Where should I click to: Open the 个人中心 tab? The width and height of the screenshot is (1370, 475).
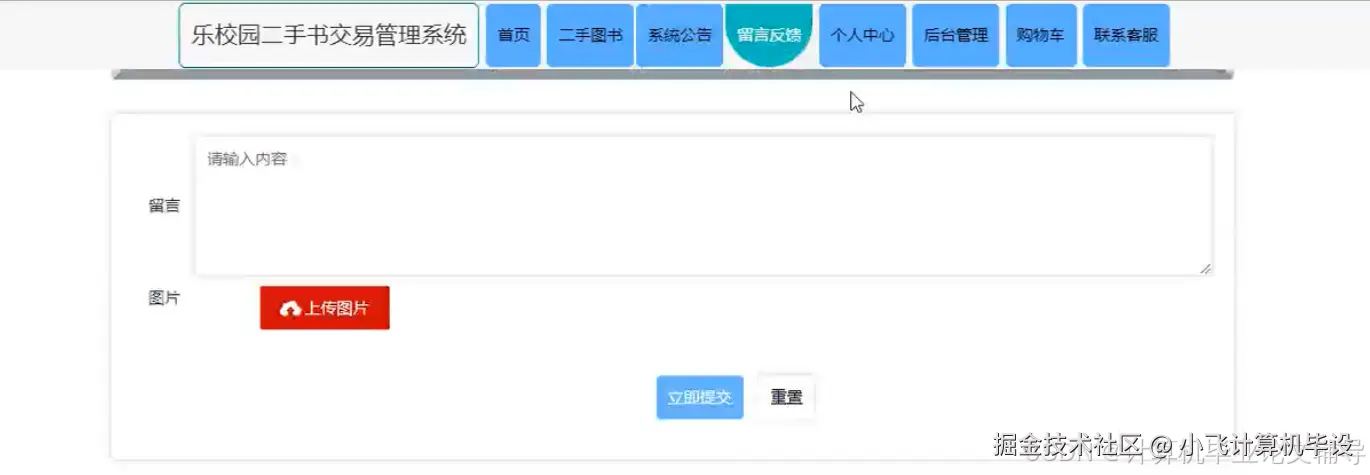(862, 35)
